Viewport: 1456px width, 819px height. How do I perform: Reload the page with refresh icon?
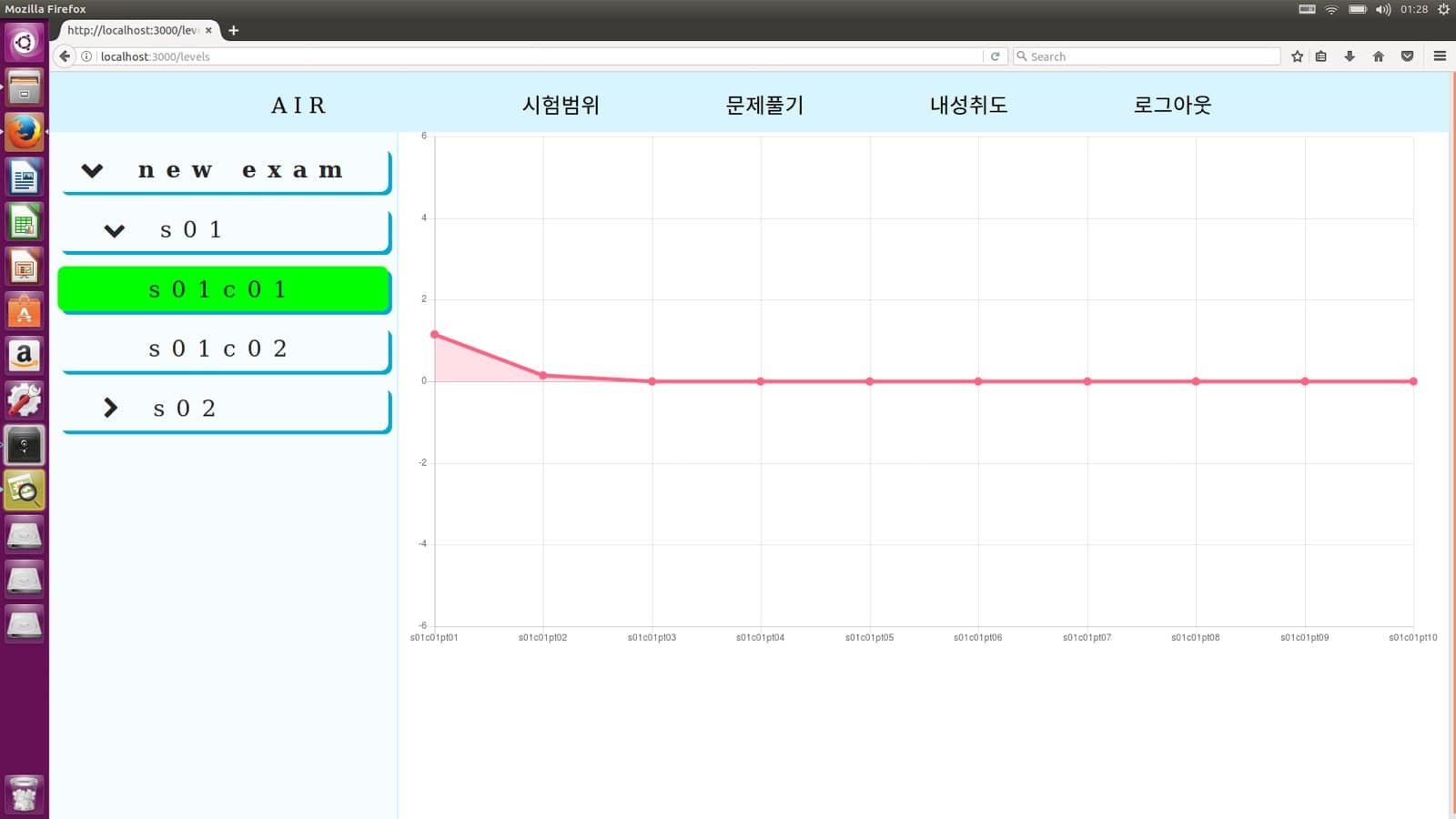995,56
